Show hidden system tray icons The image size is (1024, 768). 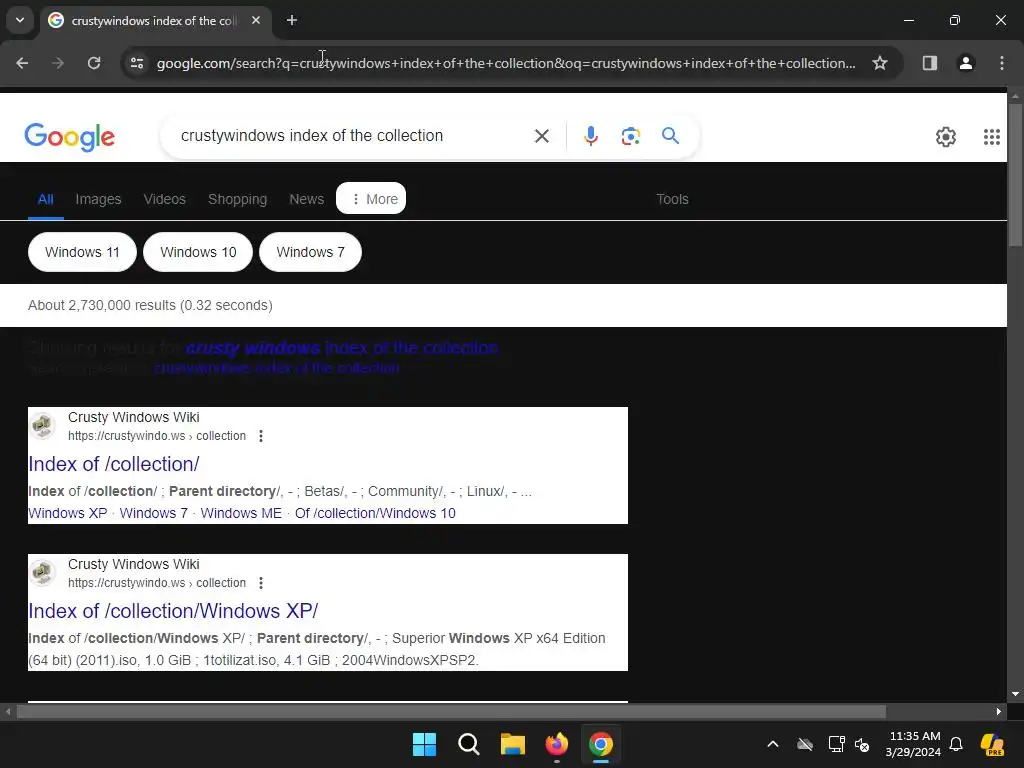coord(773,744)
